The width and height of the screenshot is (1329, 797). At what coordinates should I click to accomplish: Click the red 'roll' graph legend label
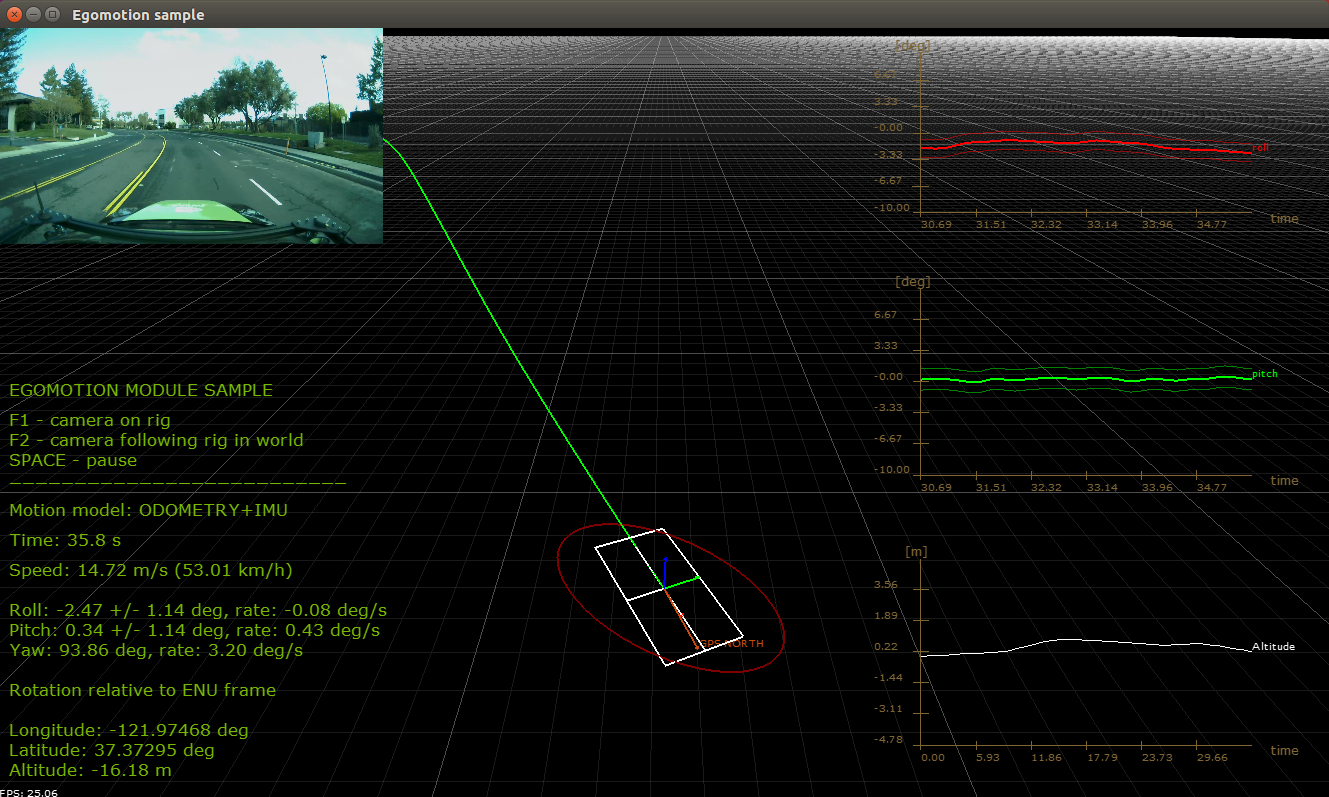coord(1260,148)
